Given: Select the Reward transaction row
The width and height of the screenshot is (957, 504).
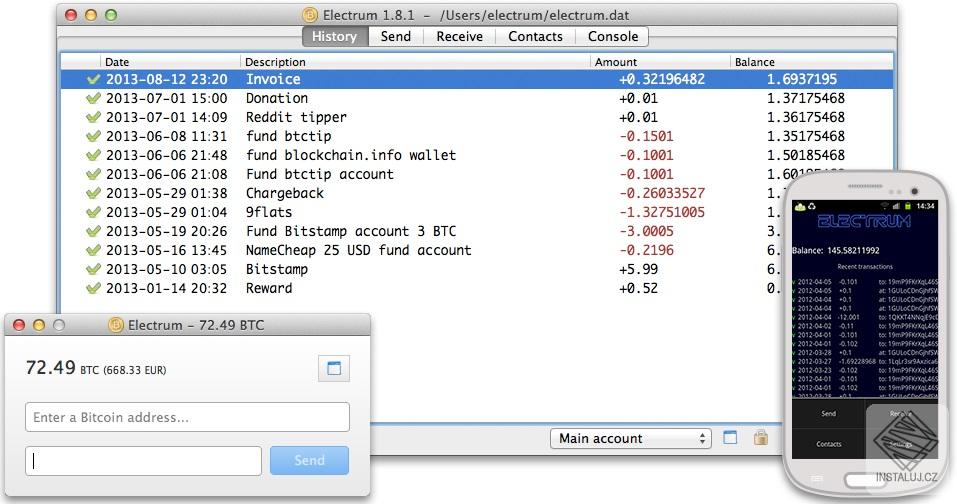Looking at the screenshot, I should [x=421, y=288].
